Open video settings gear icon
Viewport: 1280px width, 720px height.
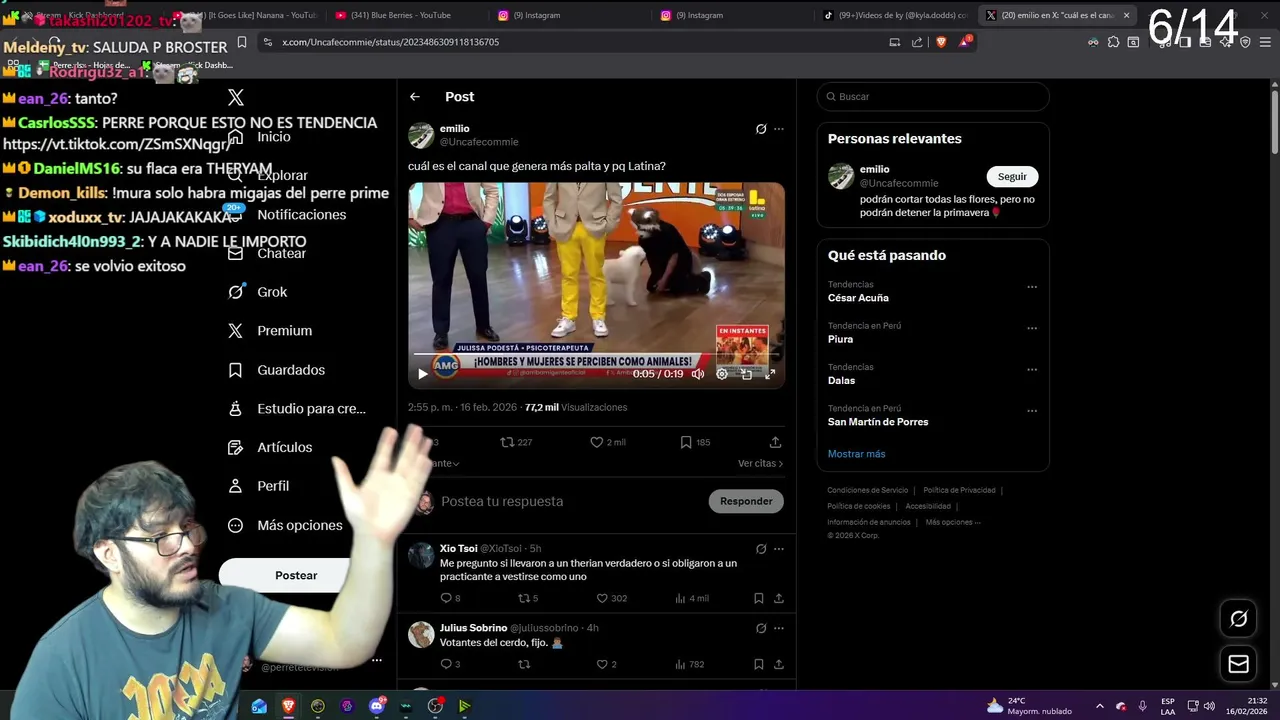tap(722, 374)
